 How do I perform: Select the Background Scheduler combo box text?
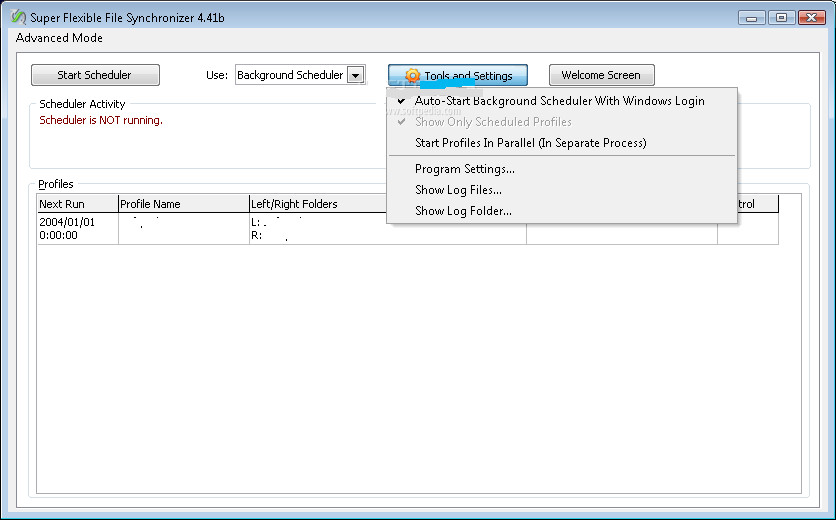click(291, 75)
